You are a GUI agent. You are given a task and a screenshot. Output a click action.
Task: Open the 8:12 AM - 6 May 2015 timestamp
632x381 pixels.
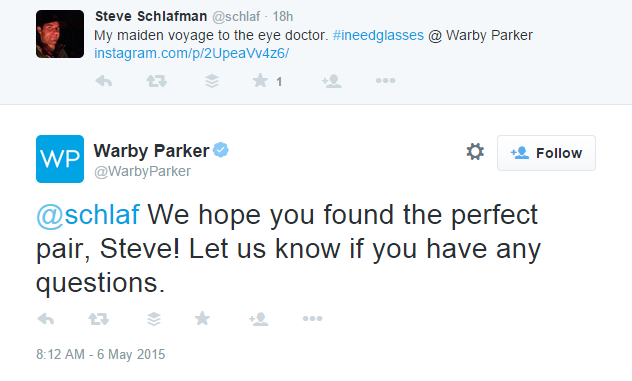tap(101, 354)
